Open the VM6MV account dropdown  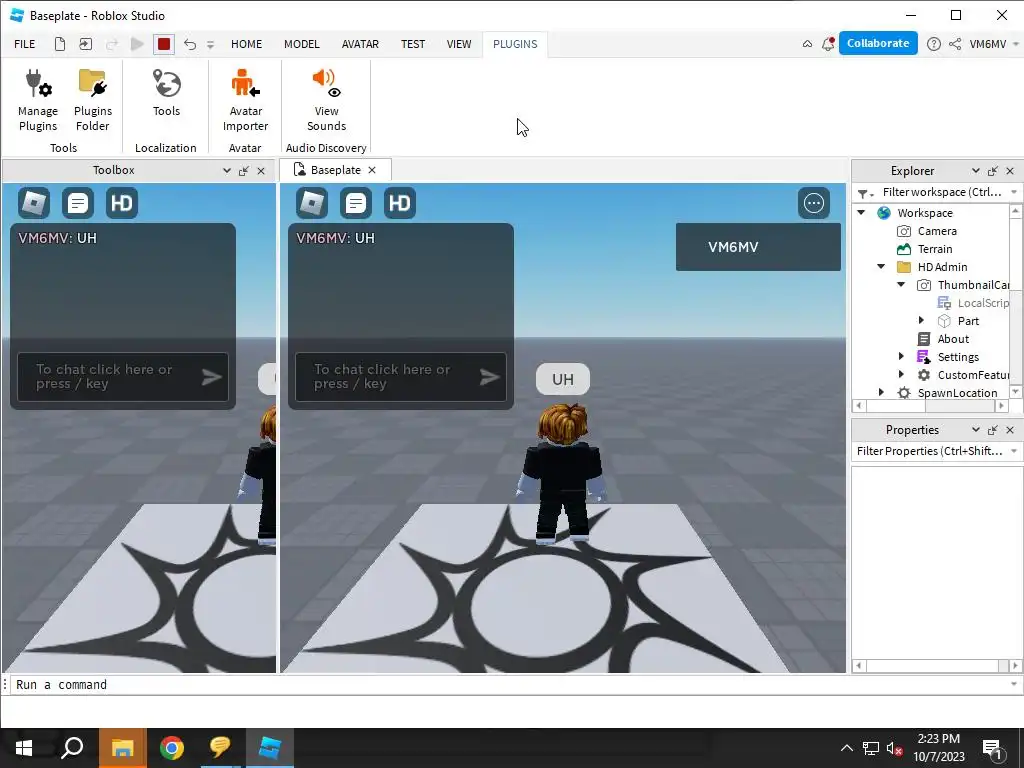pos(993,44)
